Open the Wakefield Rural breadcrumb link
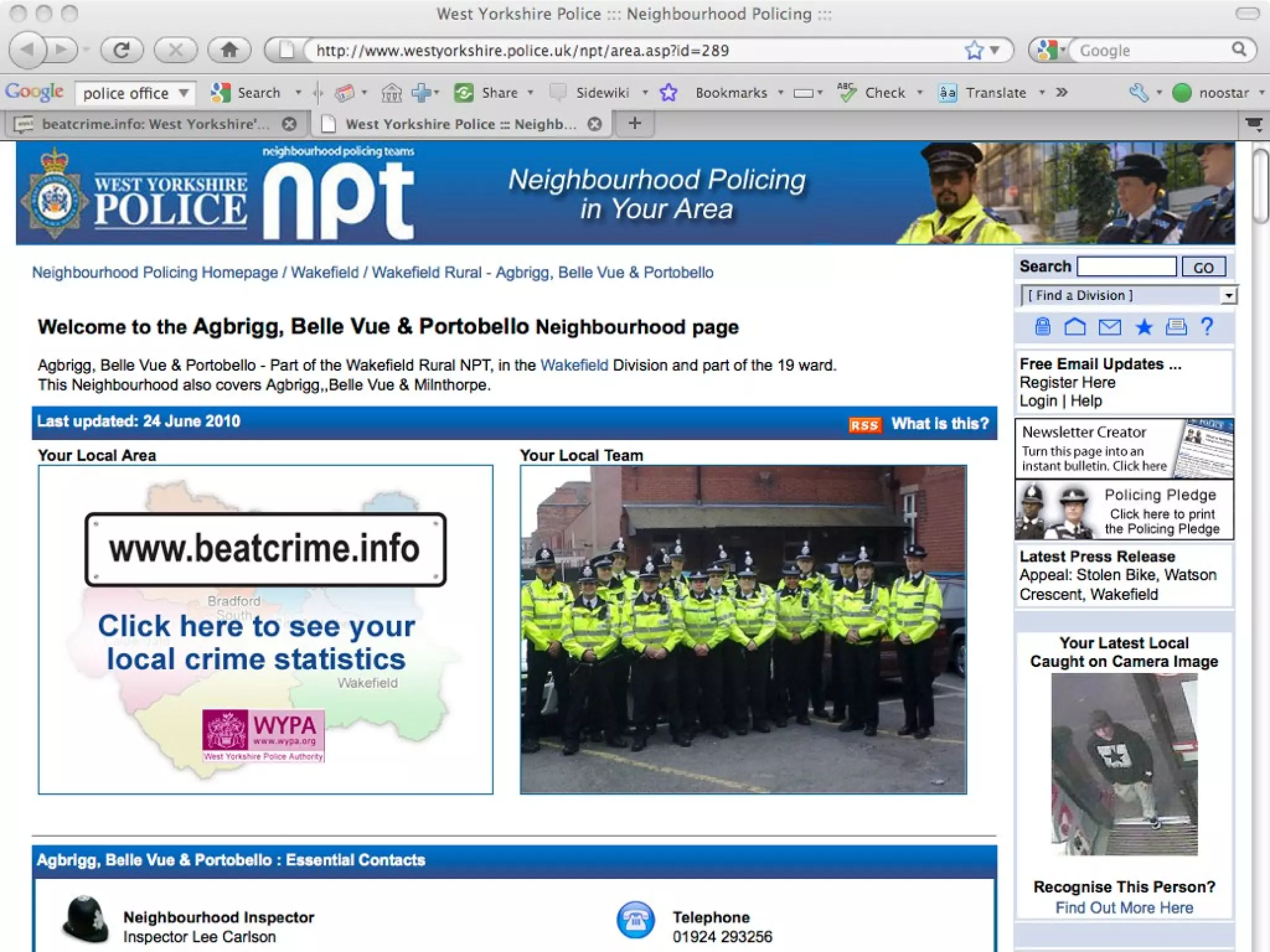The image size is (1270, 952). point(426,273)
